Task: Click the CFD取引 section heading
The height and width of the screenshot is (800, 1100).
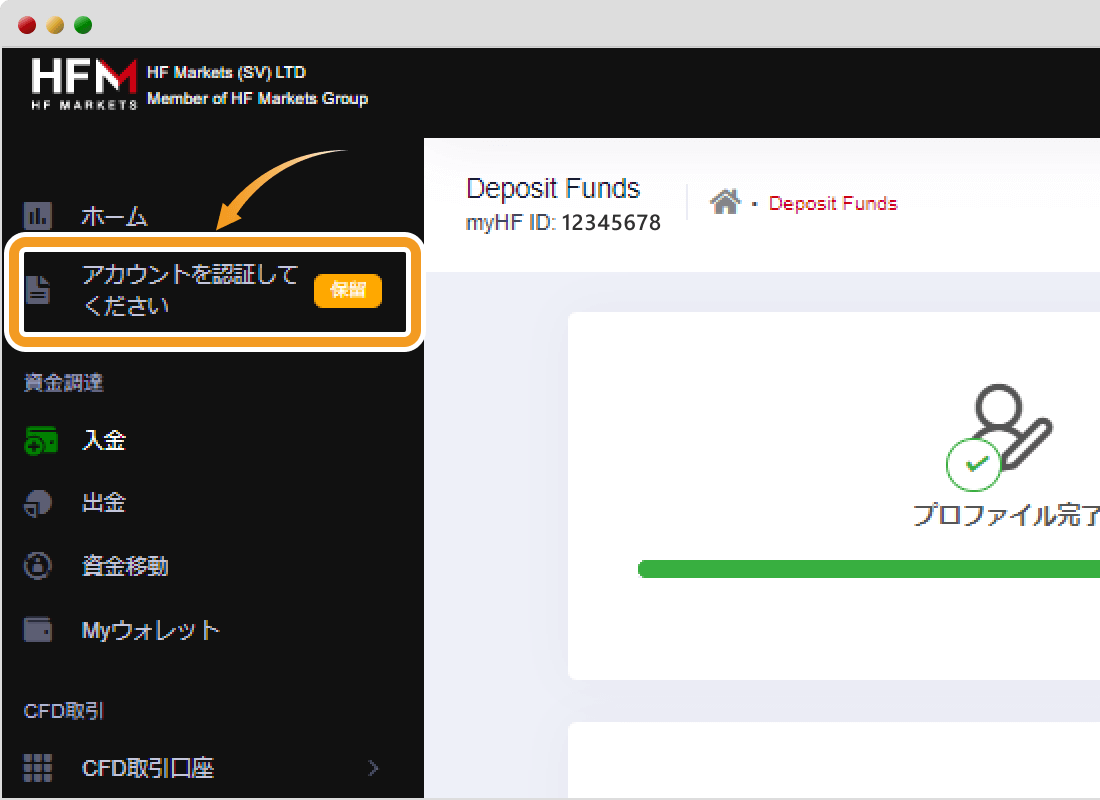Action: 64,711
